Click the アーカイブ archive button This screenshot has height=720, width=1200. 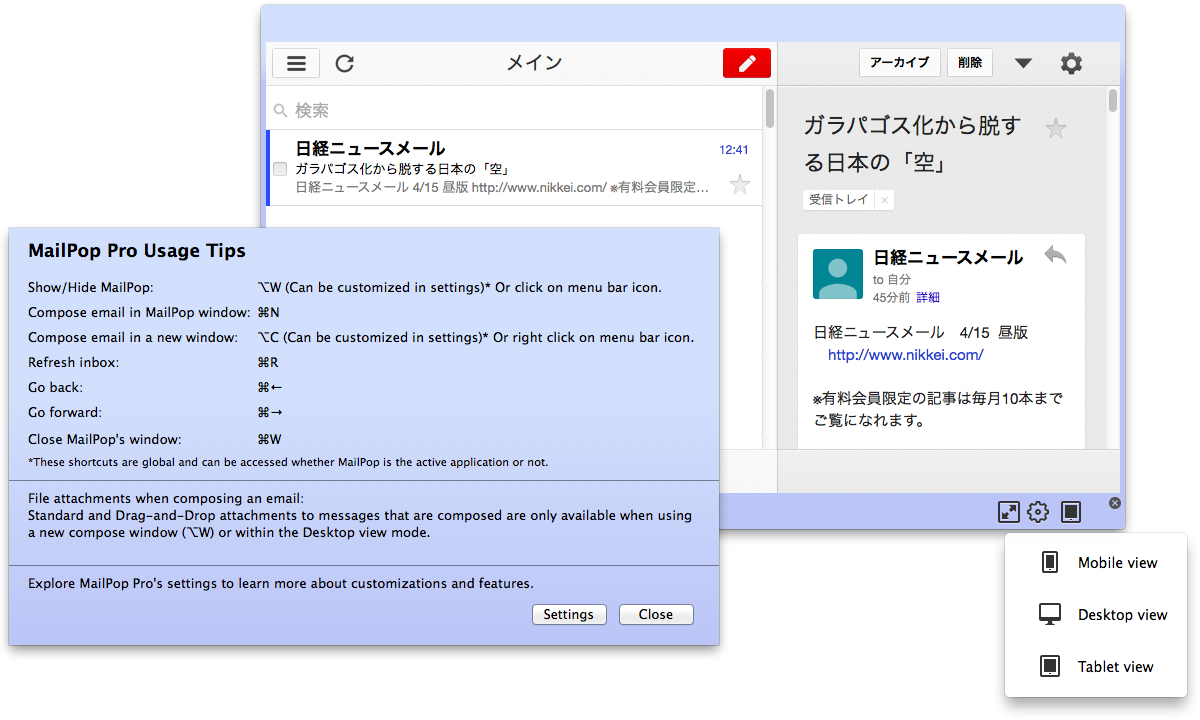pyautogui.click(x=900, y=62)
